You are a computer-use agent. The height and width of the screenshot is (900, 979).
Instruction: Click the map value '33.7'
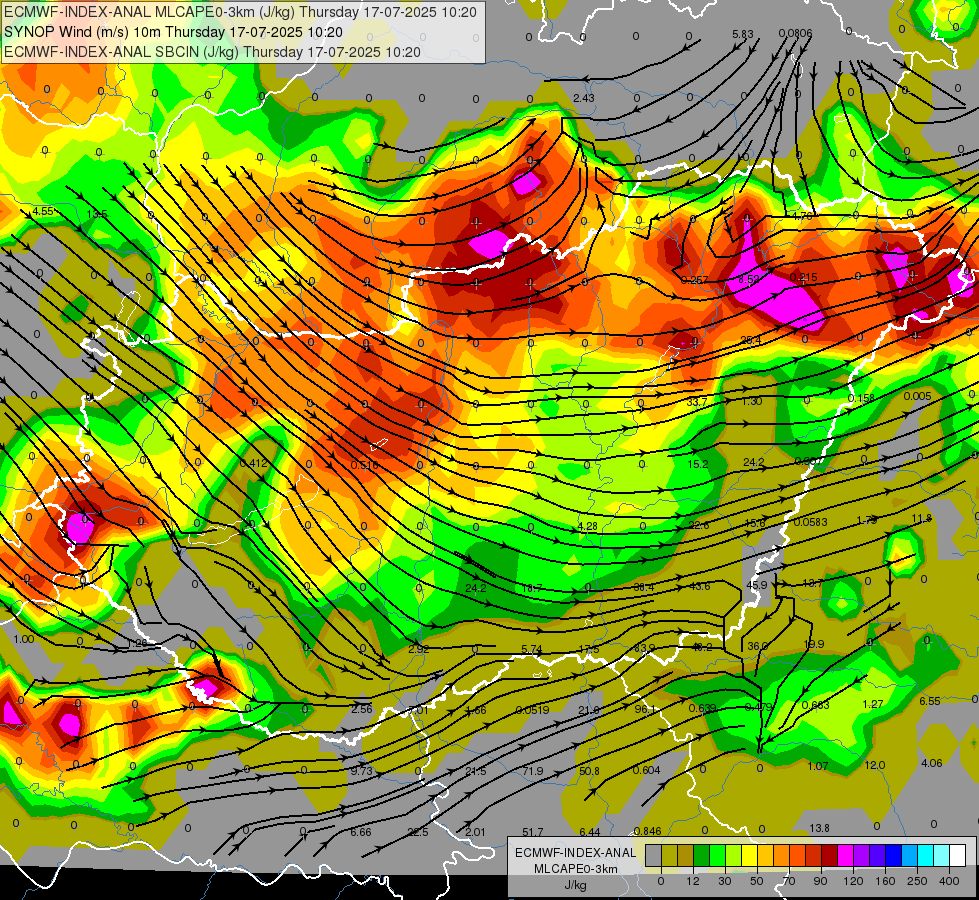pos(697,402)
